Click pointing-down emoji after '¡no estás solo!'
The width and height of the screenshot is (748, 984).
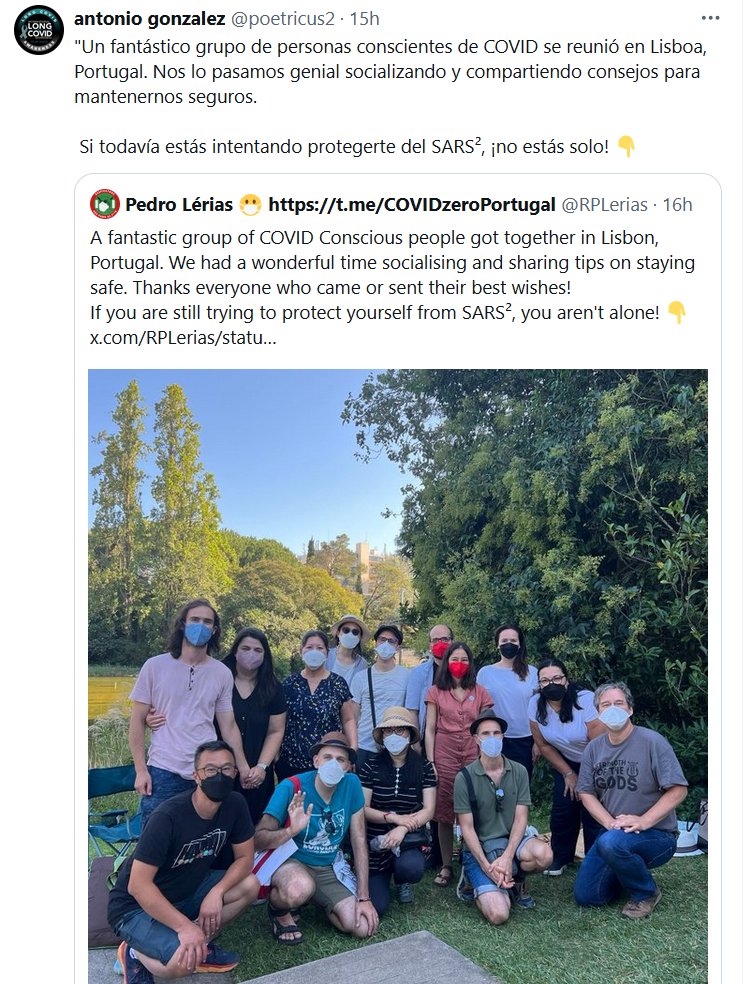tap(627, 147)
